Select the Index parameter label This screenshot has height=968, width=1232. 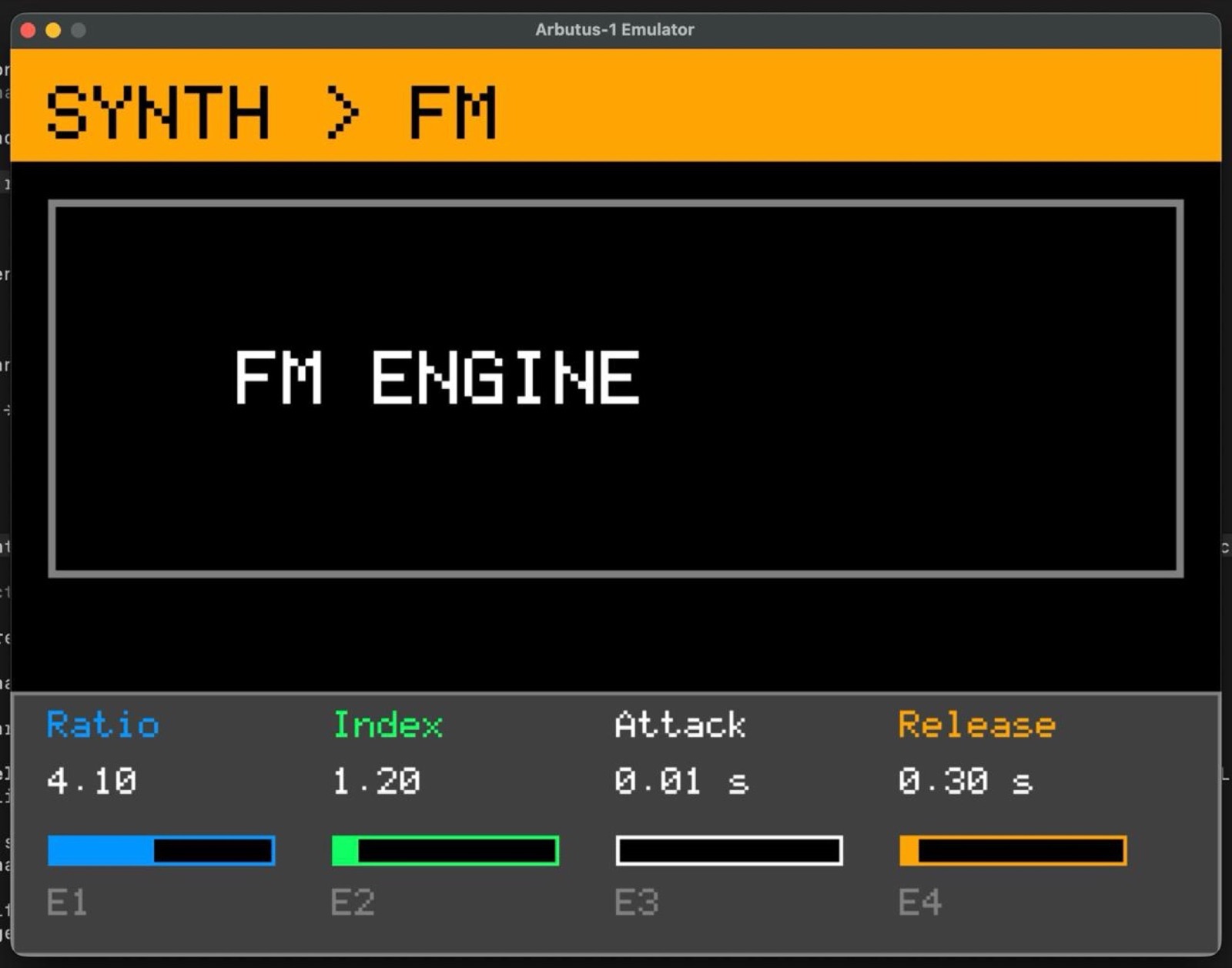pos(388,725)
